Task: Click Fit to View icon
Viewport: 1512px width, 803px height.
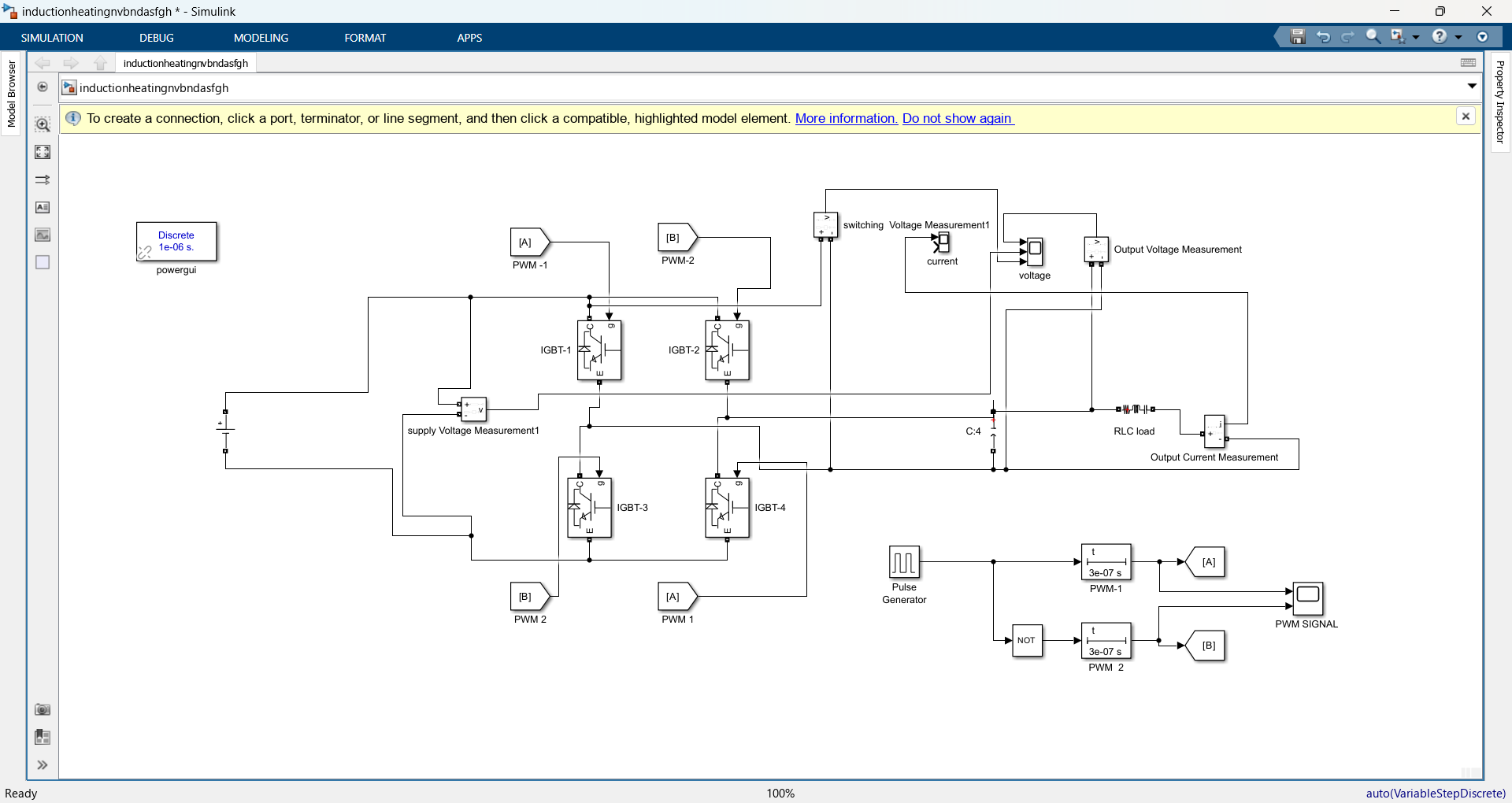Action: (43, 152)
